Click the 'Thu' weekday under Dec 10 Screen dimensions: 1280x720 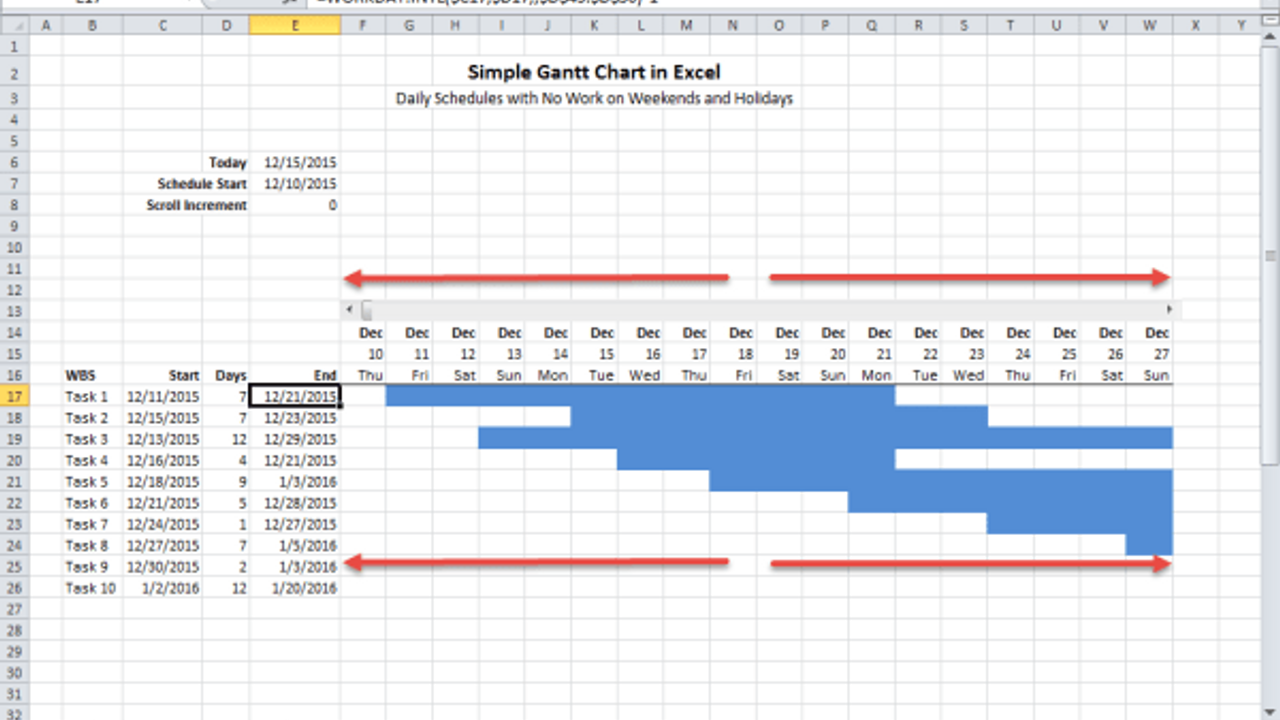[x=370, y=376]
